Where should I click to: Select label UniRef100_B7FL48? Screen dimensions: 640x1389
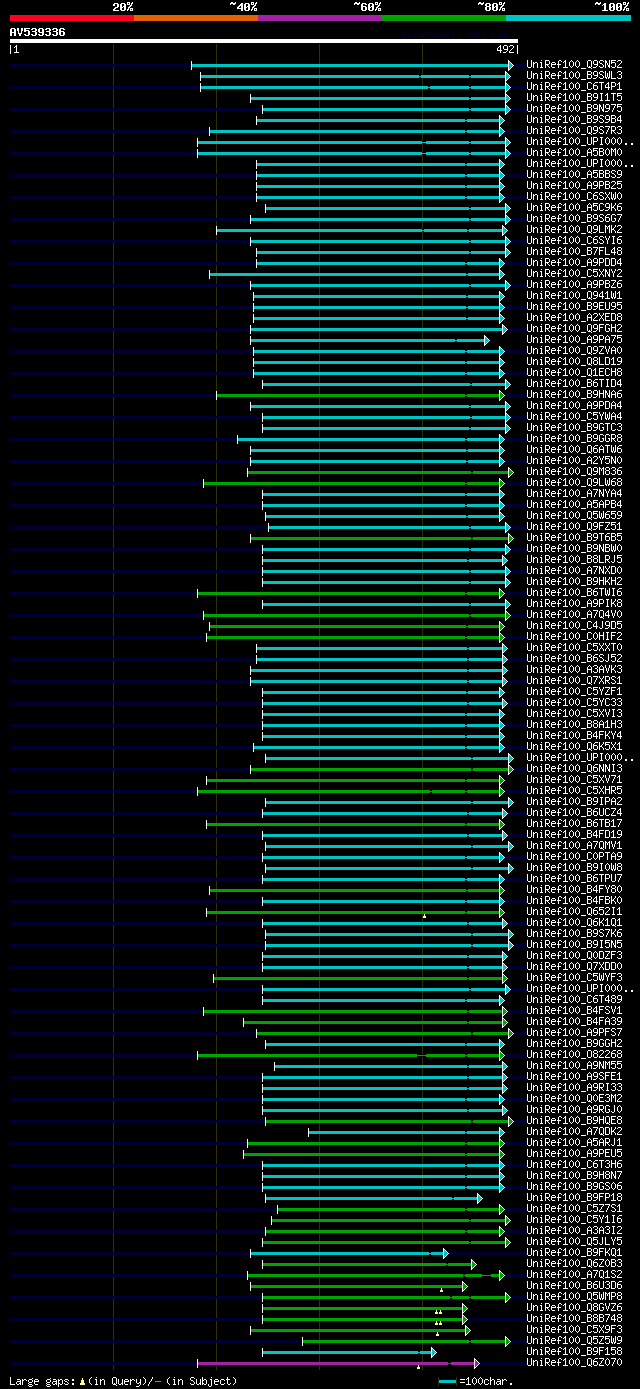pos(574,251)
